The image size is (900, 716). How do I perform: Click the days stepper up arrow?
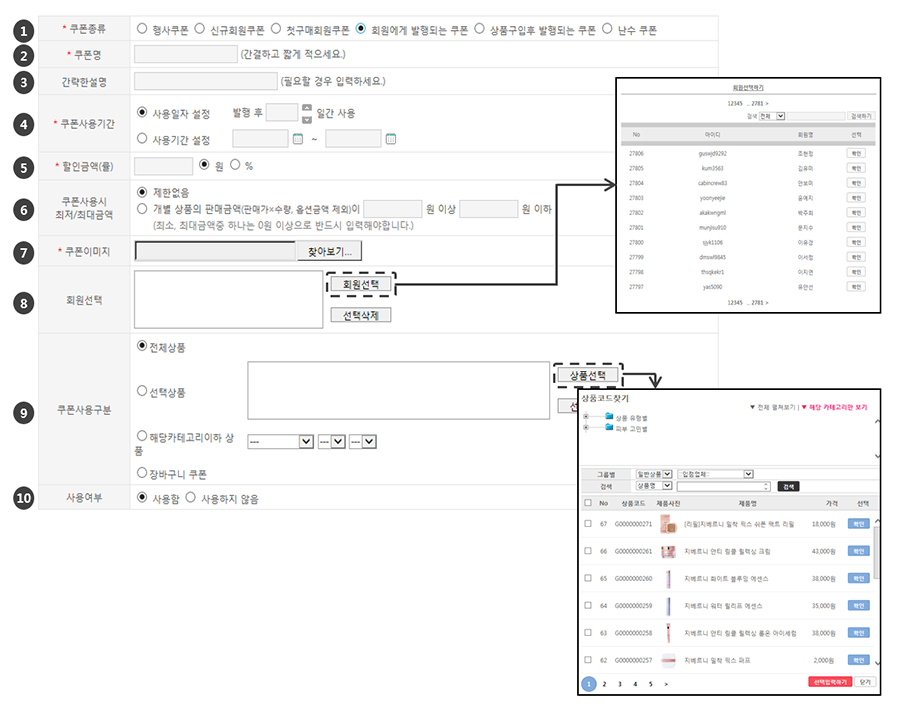[306, 108]
